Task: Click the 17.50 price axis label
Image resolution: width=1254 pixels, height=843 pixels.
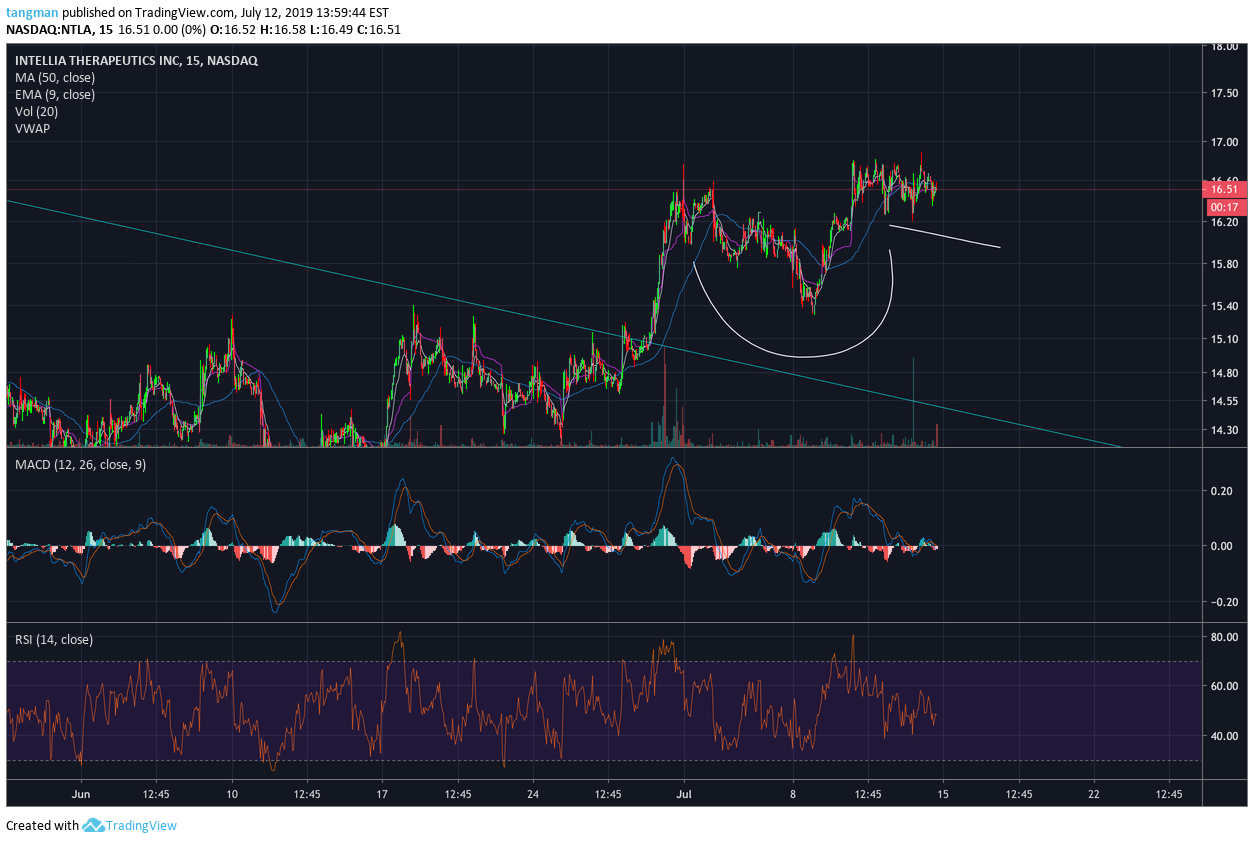Action: pyautogui.click(x=1225, y=93)
